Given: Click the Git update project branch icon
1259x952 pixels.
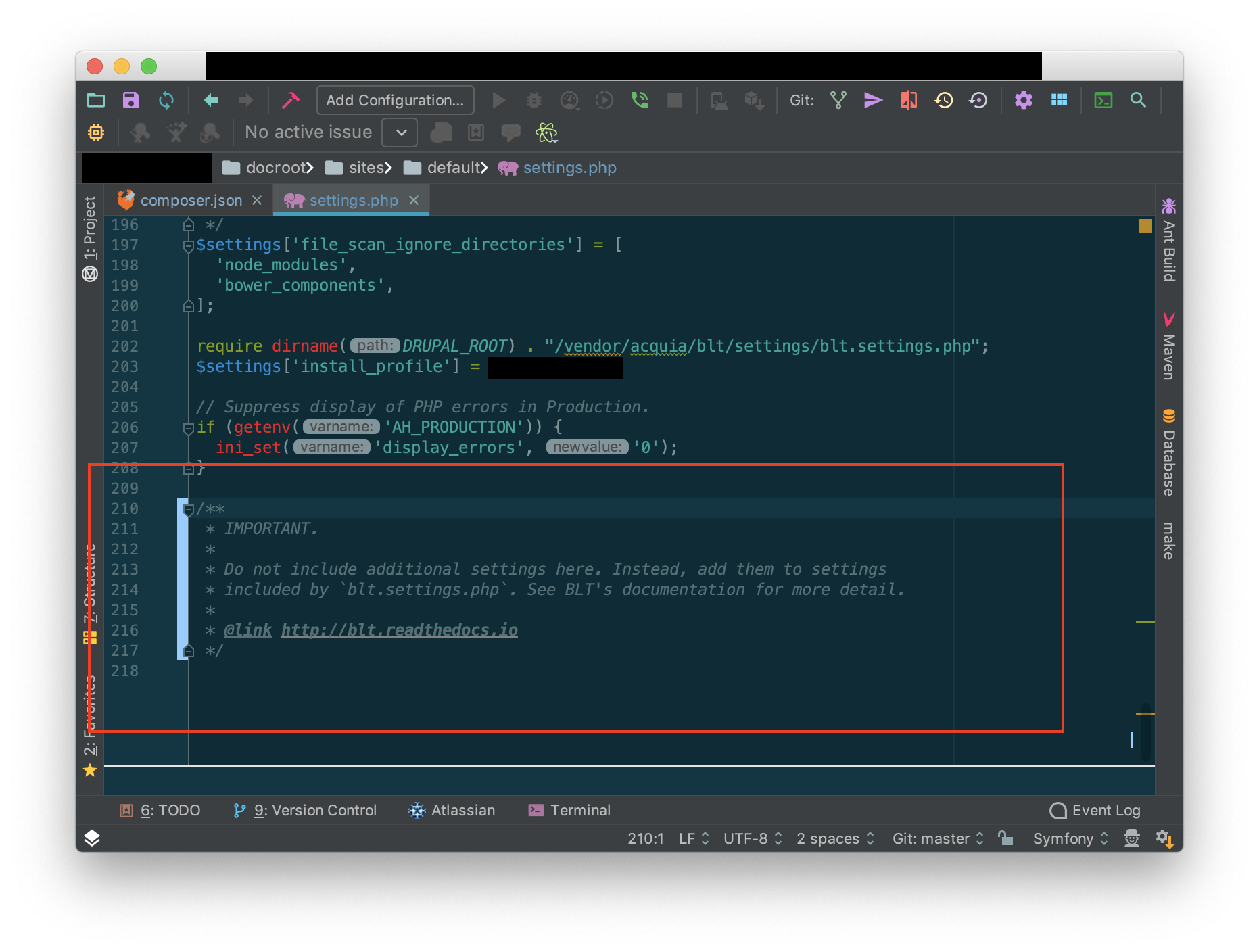Looking at the screenshot, I should click(838, 101).
